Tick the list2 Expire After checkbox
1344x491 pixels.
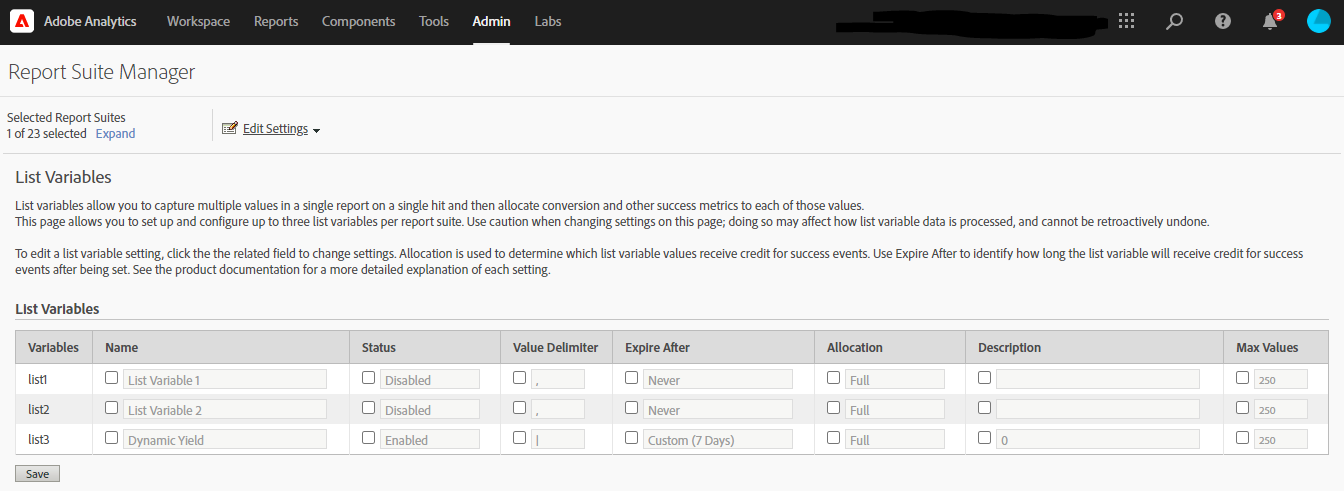coord(631,408)
